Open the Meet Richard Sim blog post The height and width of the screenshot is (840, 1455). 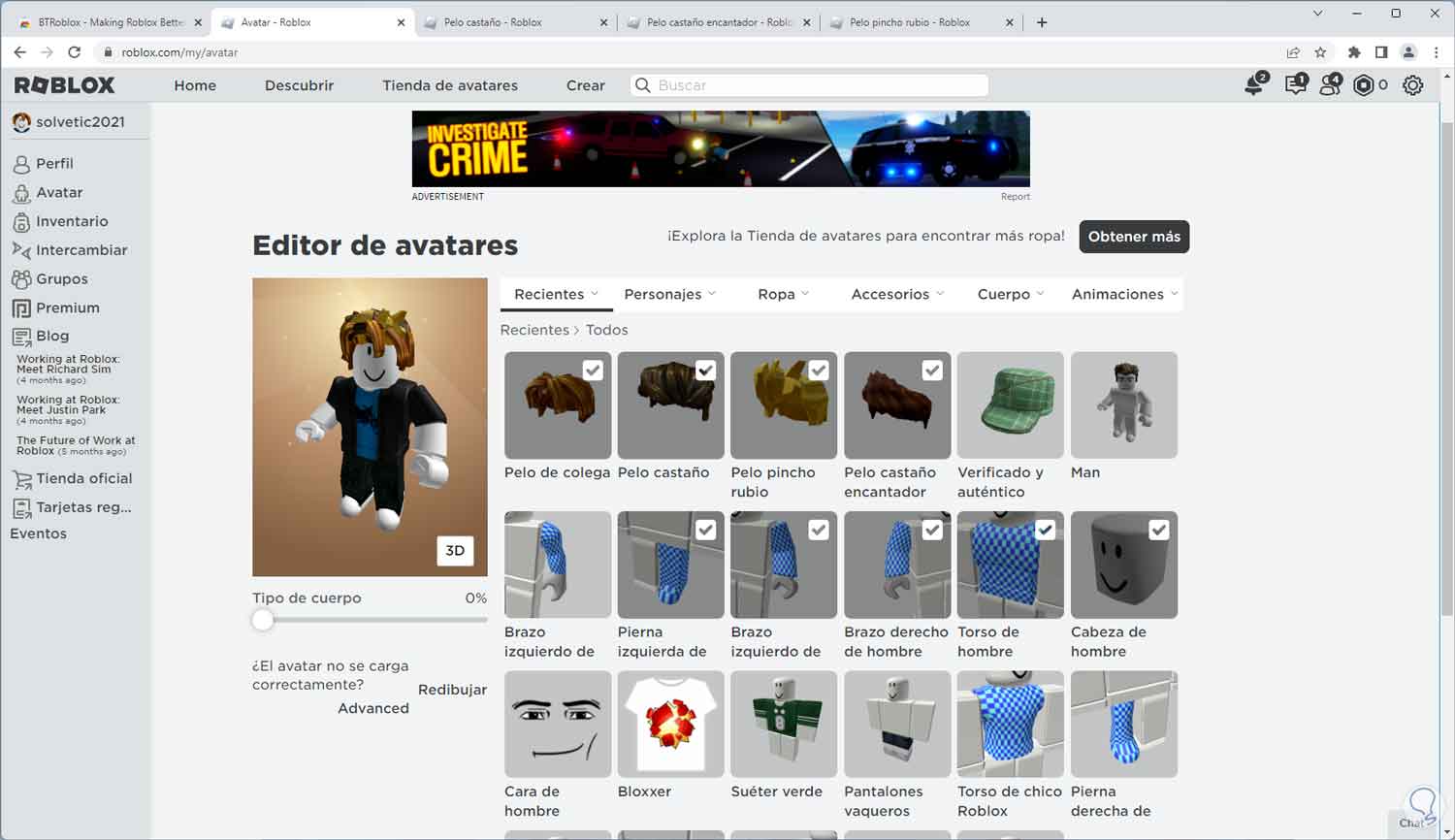click(x=68, y=369)
